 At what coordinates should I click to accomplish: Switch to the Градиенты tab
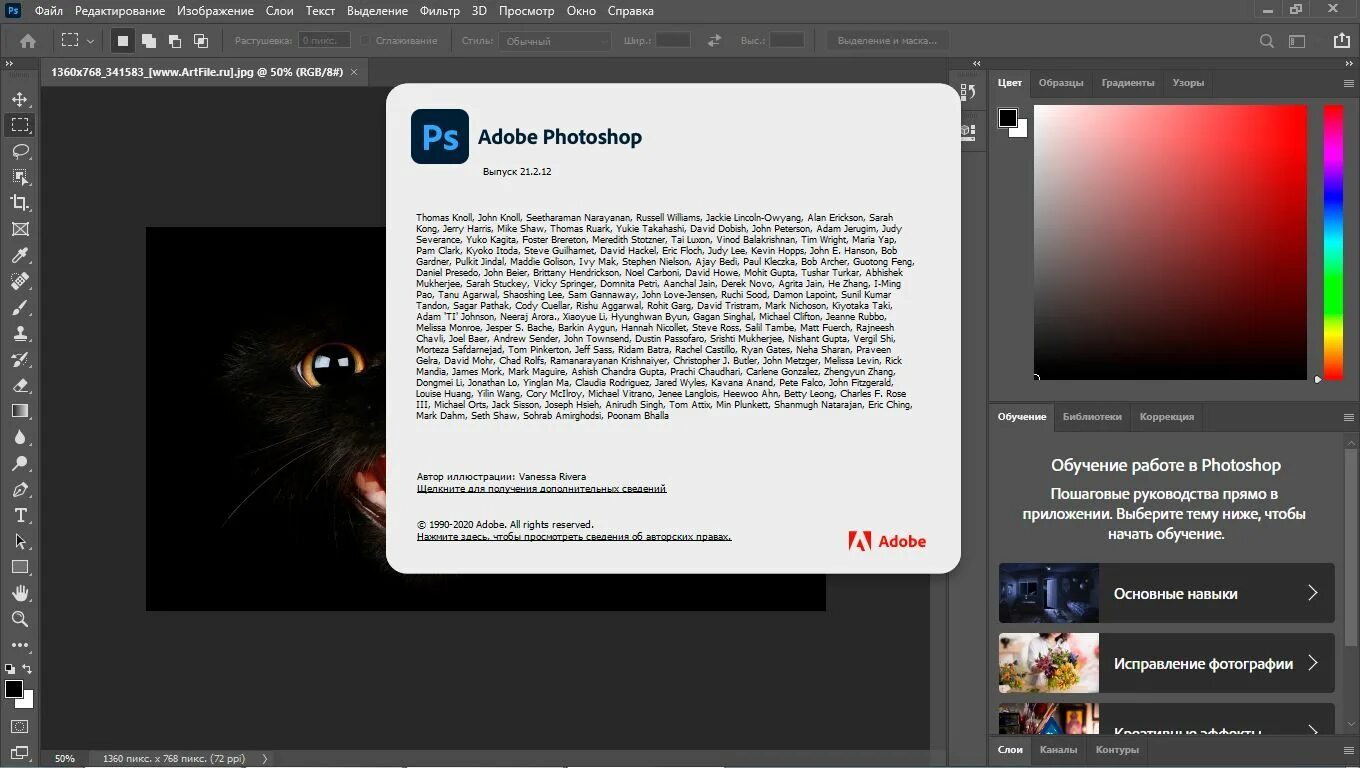pyautogui.click(x=1128, y=83)
